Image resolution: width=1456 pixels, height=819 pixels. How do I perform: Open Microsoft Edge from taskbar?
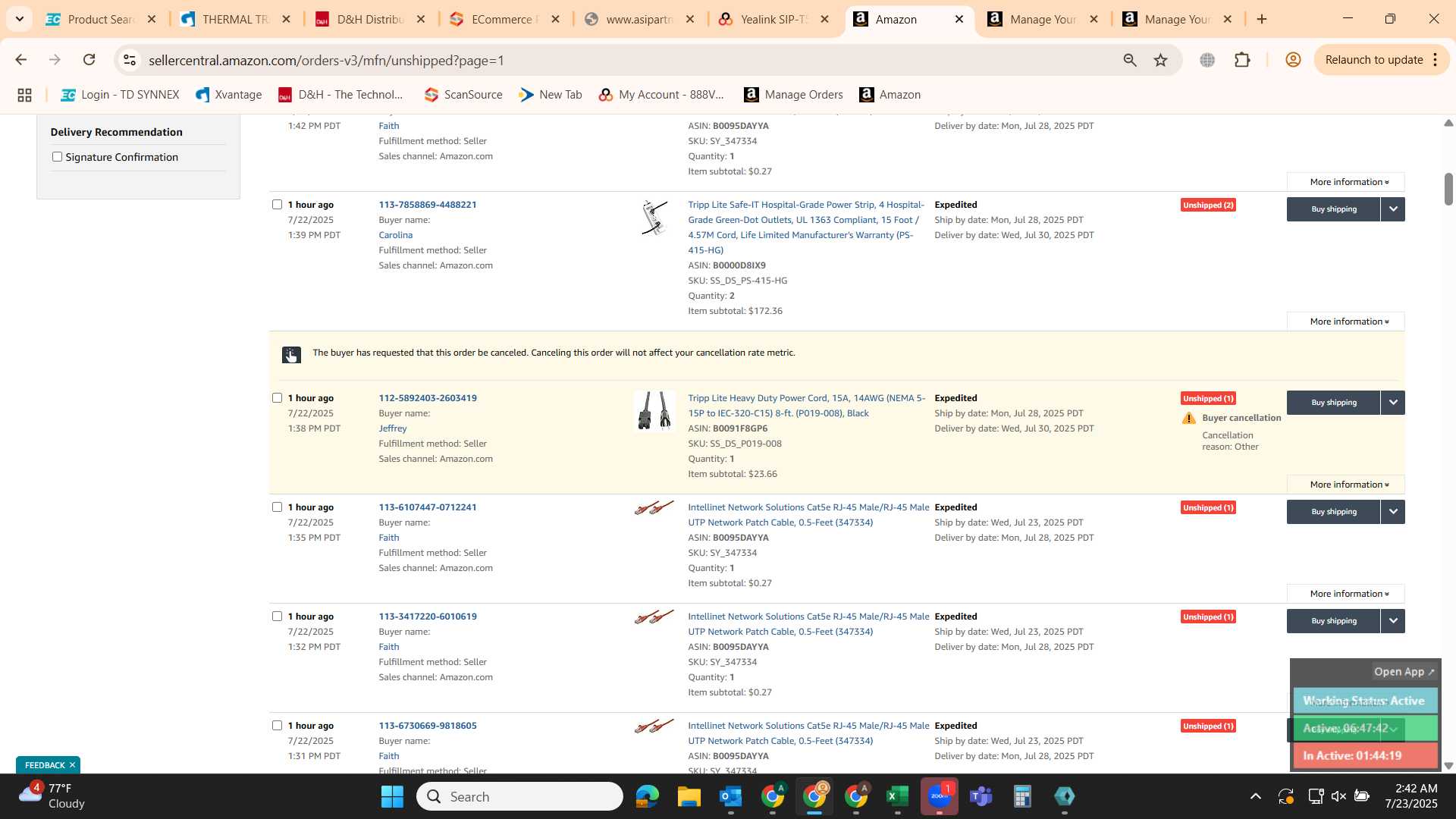pos(647,797)
